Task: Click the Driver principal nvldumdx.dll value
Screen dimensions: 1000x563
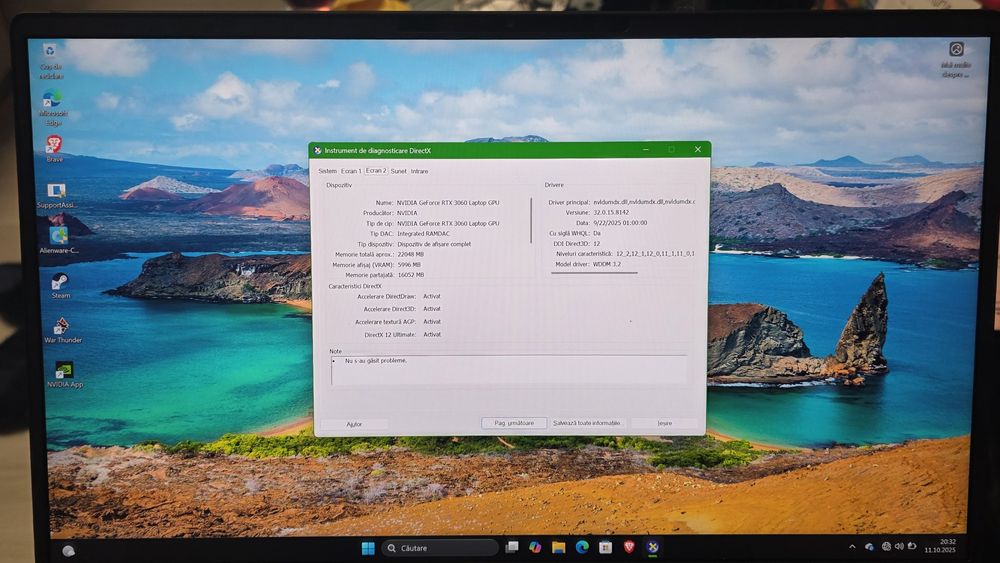Action: [x=644, y=202]
